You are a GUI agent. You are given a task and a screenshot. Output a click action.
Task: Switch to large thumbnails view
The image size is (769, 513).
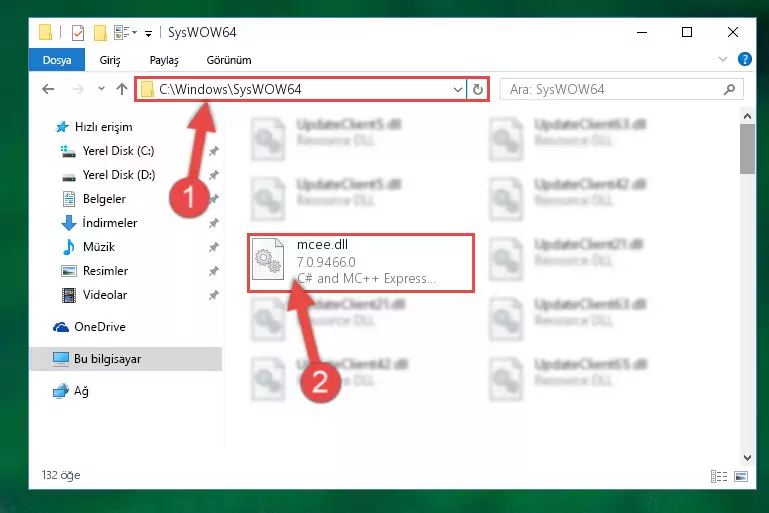click(x=741, y=476)
